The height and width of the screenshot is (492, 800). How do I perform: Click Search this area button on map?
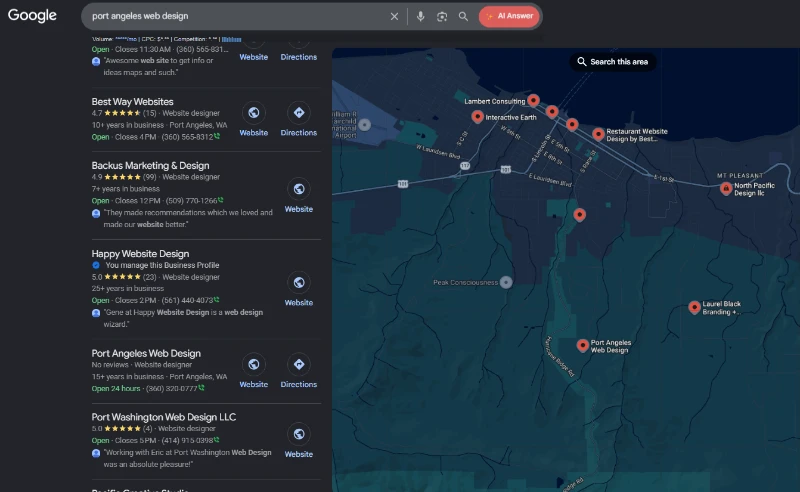[612, 62]
